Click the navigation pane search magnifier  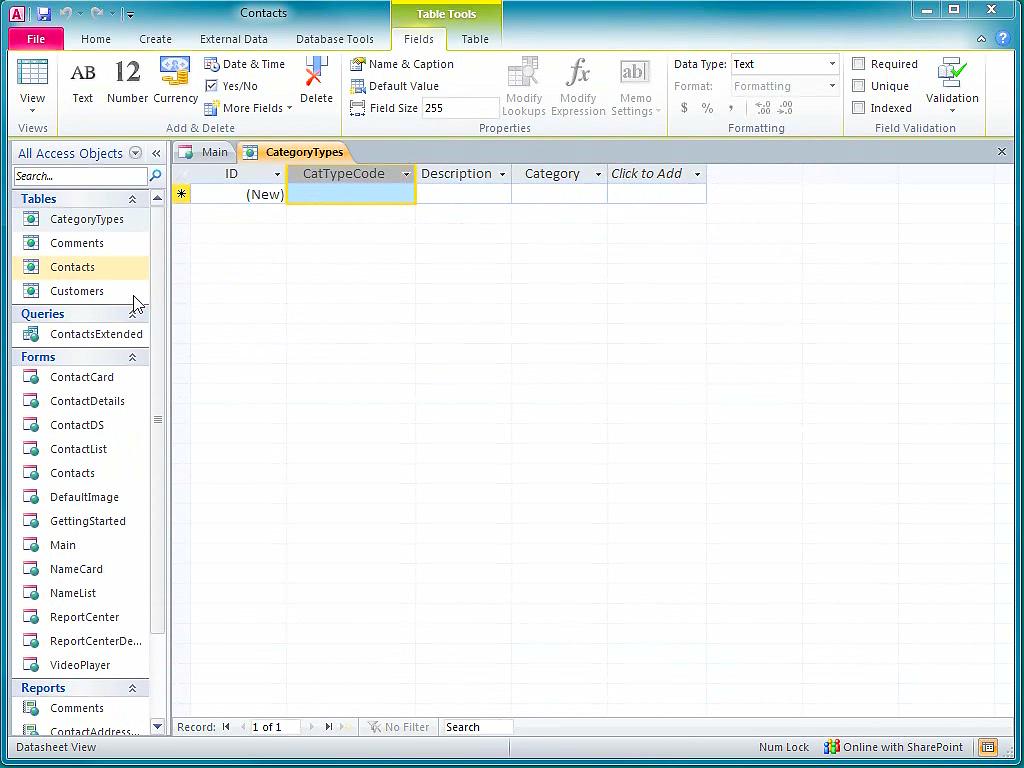[155, 176]
